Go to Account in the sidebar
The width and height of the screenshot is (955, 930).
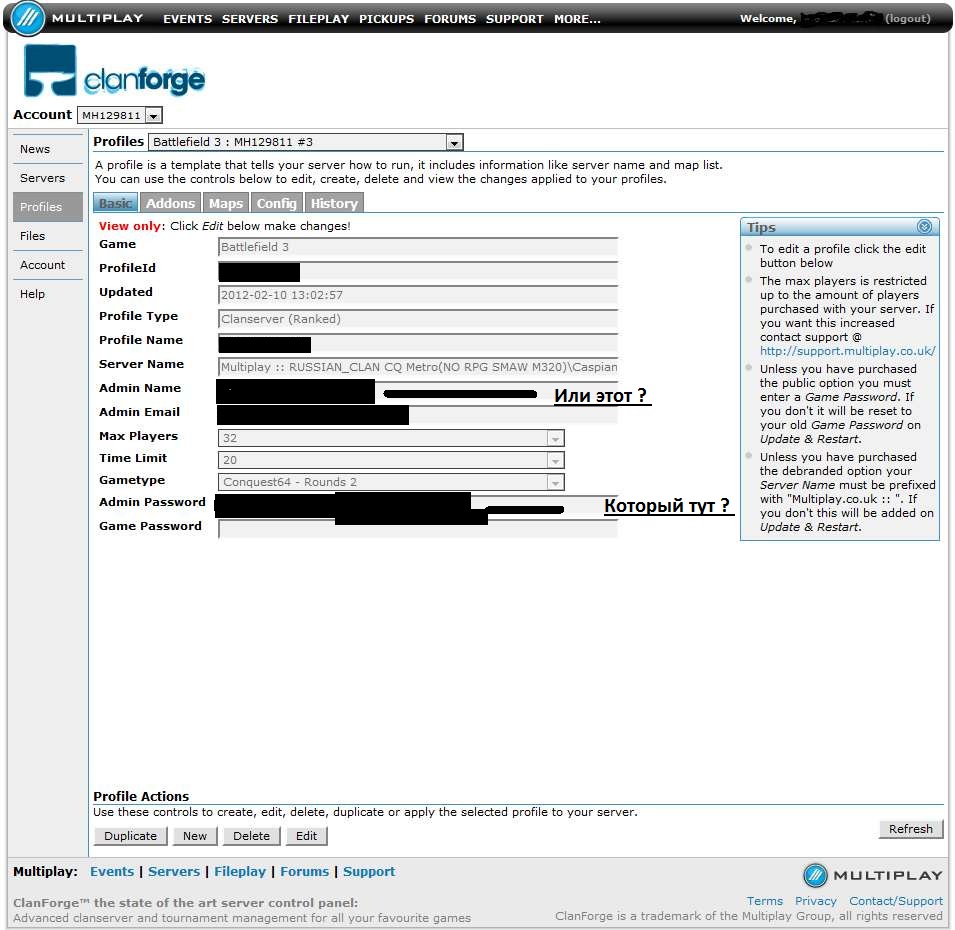tap(48, 265)
